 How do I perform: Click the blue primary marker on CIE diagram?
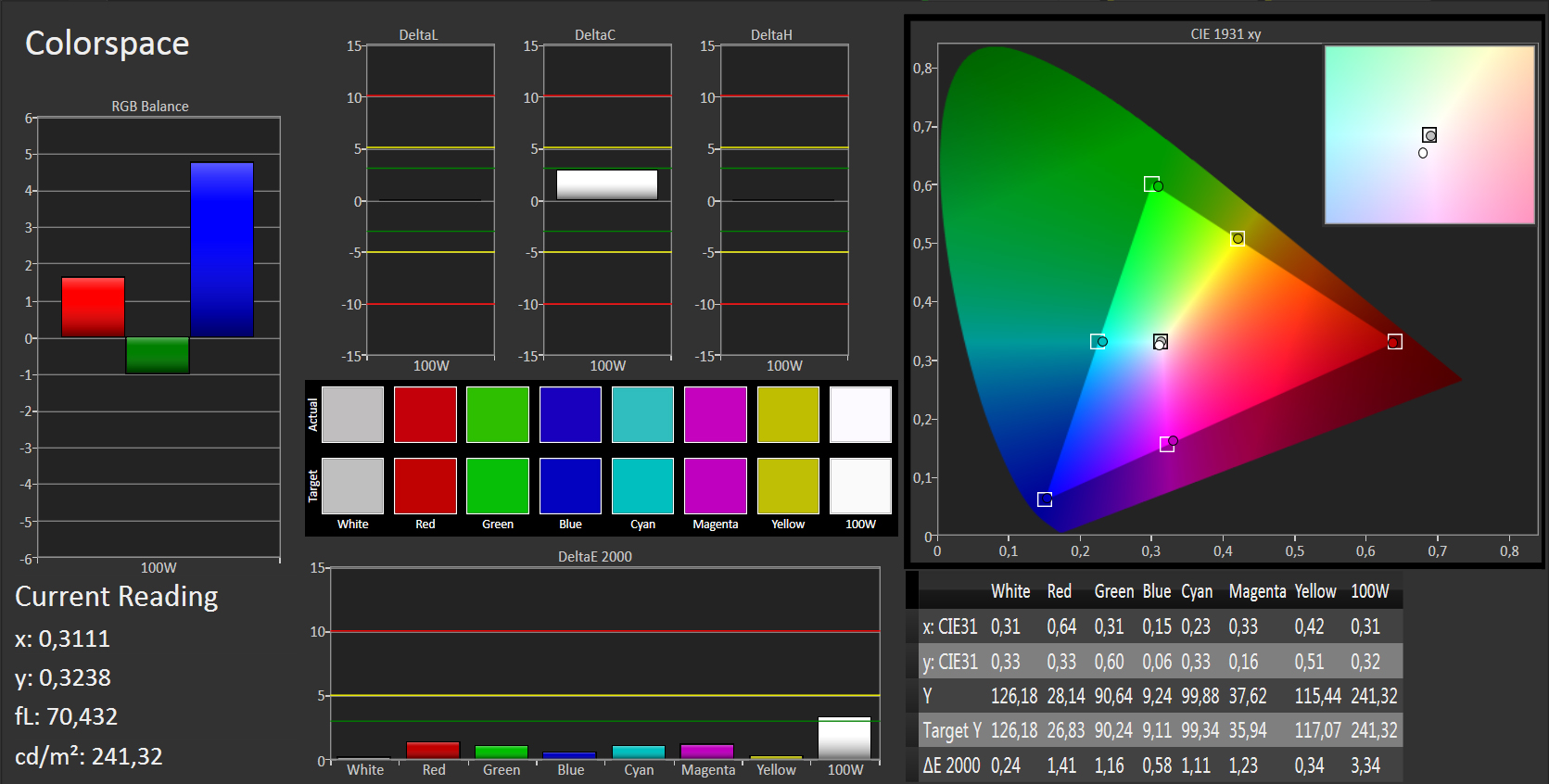click(1045, 499)
